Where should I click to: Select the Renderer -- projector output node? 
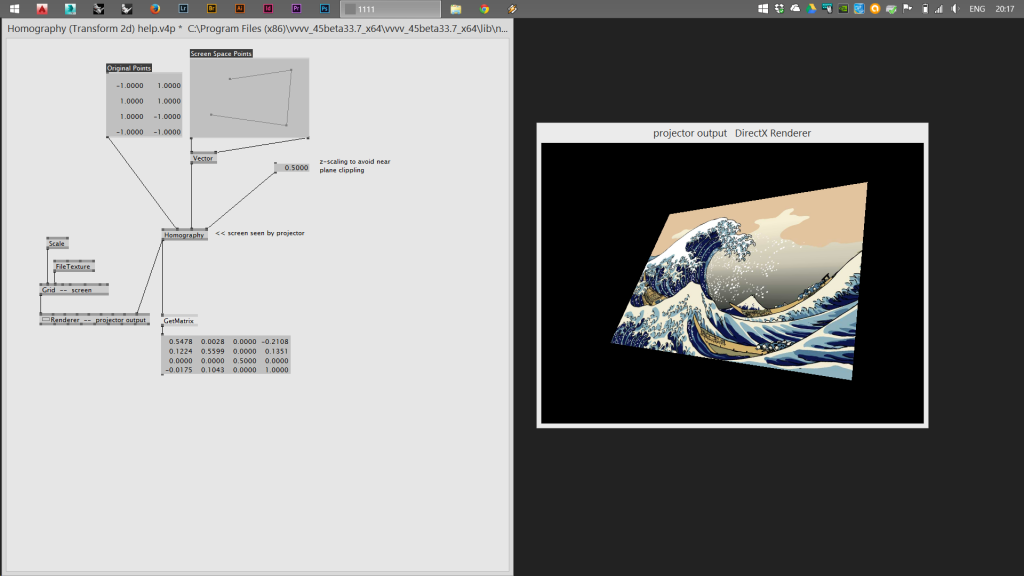click(95, 320)
